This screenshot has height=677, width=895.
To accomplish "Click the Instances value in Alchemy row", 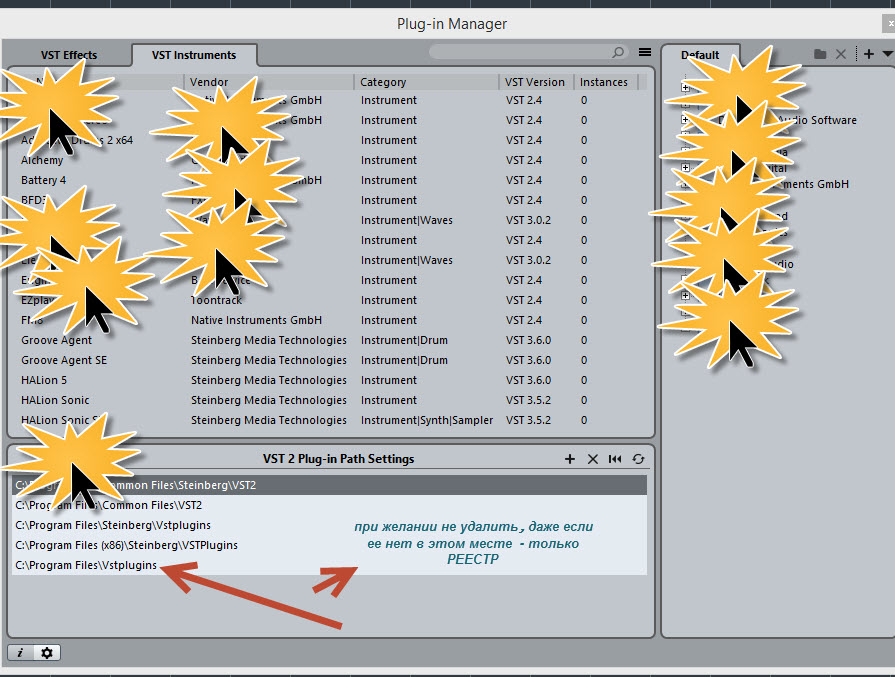I will tap(584, 160).
